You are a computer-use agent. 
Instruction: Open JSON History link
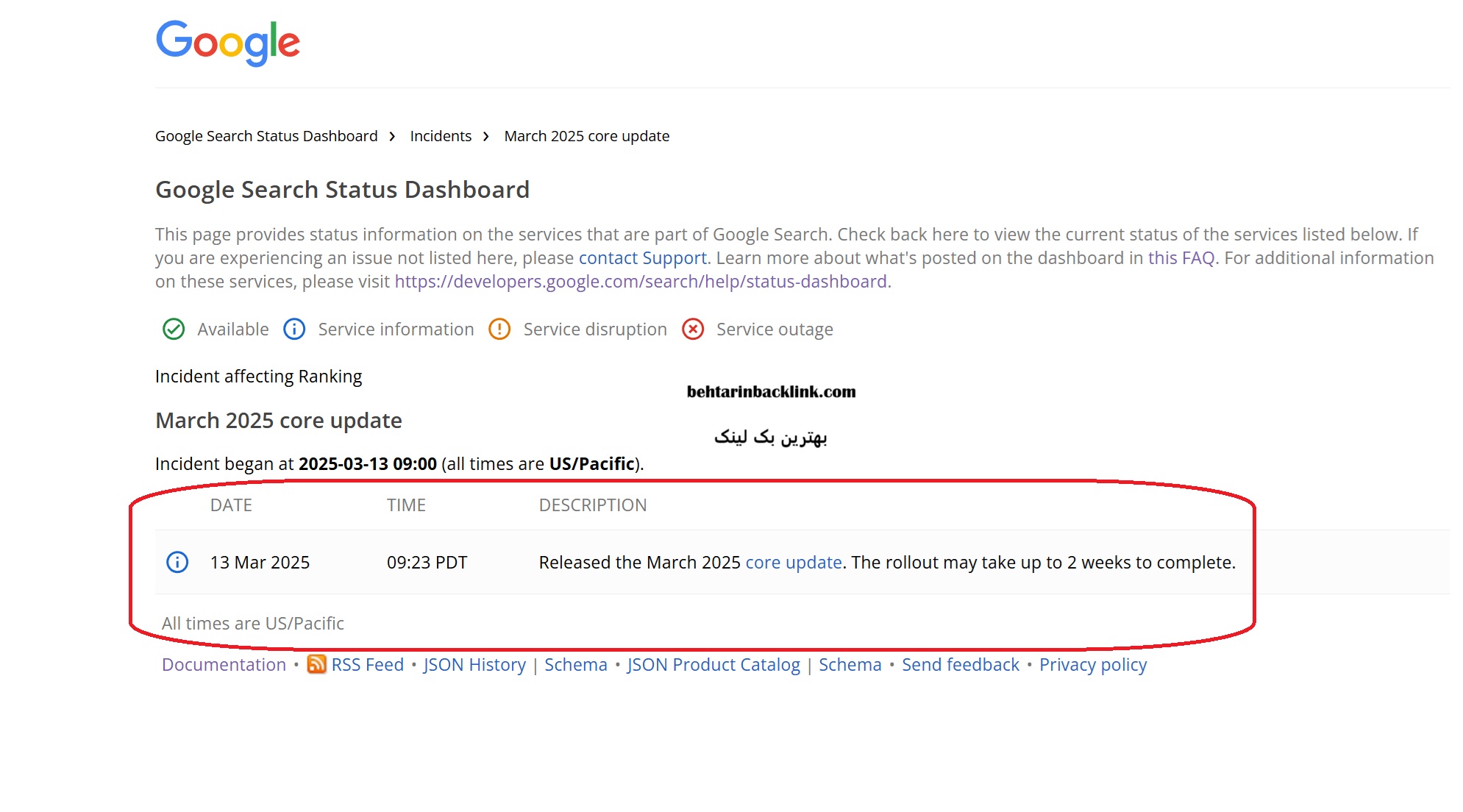tap(474, 664)
